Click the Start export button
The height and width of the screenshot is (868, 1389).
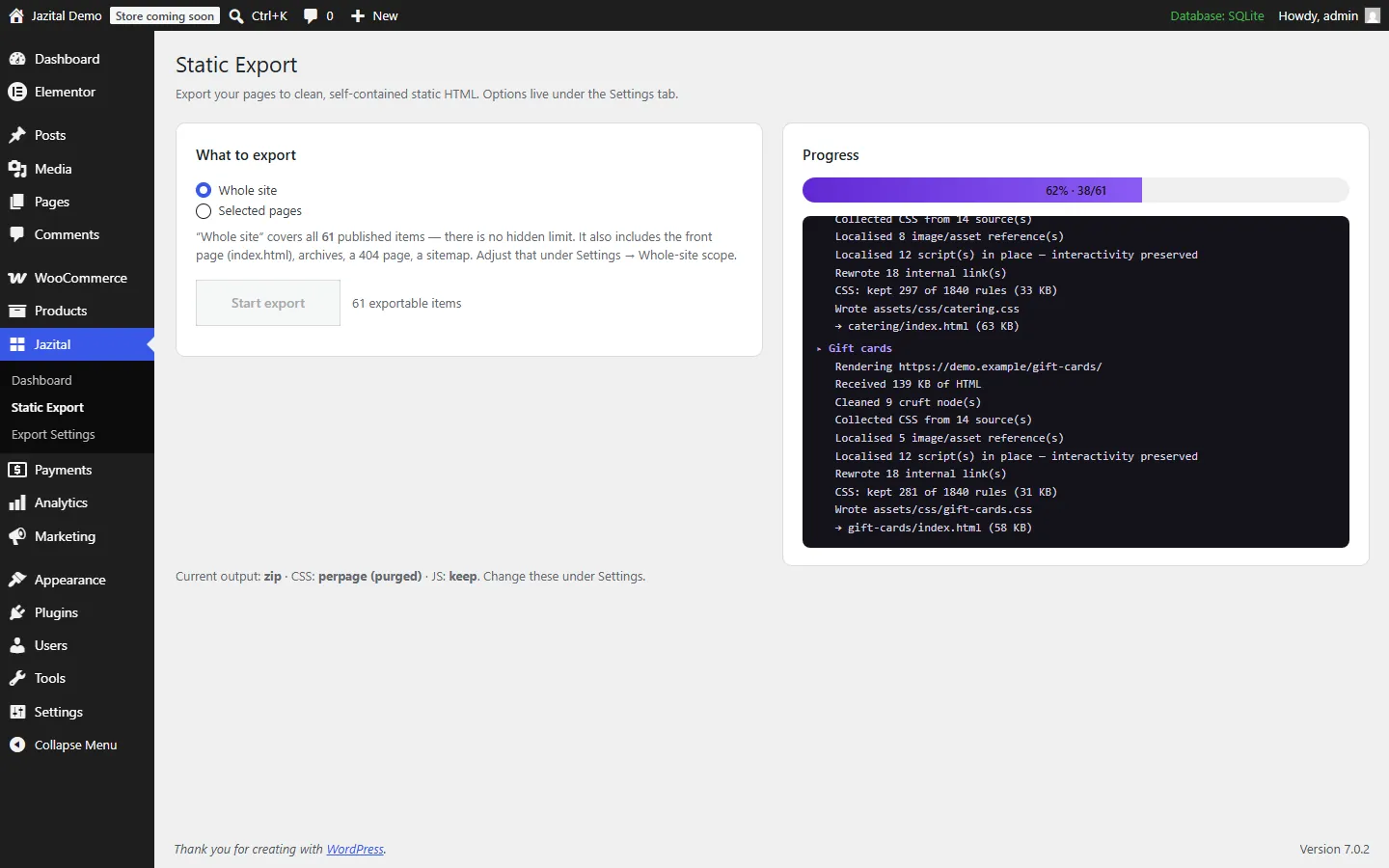[x=268, y=303]
